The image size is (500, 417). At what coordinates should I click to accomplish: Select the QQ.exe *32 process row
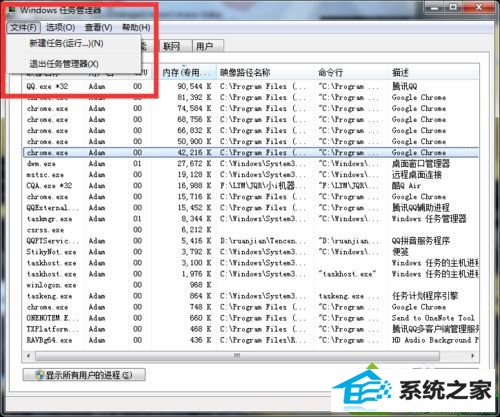pos(251,86)
